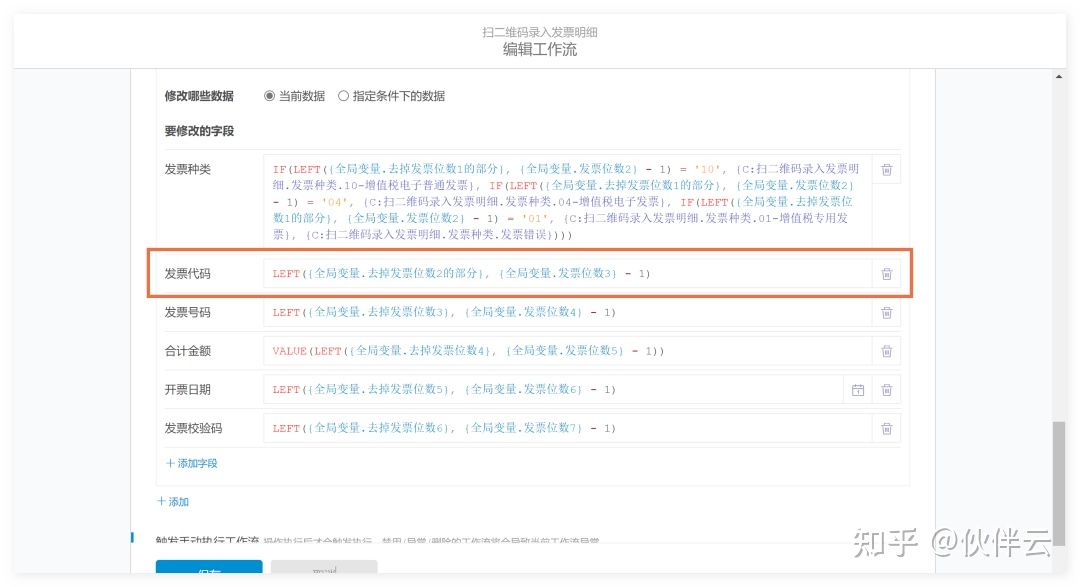Delete the 合计金额 field row

(x=886, y=351)
